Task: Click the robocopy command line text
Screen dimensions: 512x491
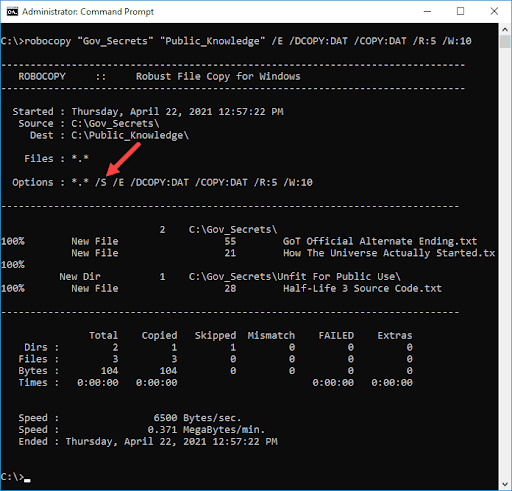Action: (x=236, y=41)
